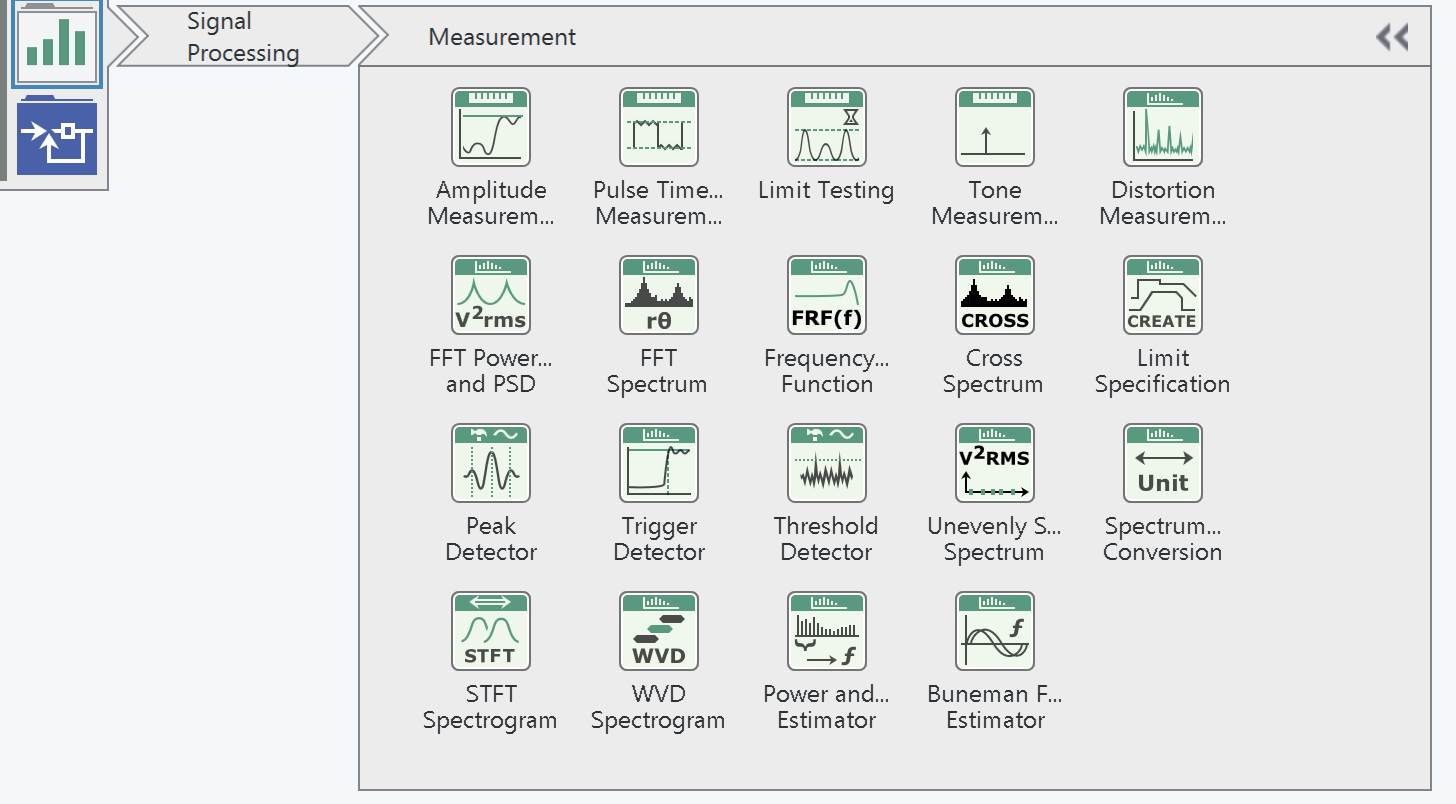Select the Unevenly Sampled Spectrum icon
Viewport: 1456px width, 804px height.
coord(994,463)
